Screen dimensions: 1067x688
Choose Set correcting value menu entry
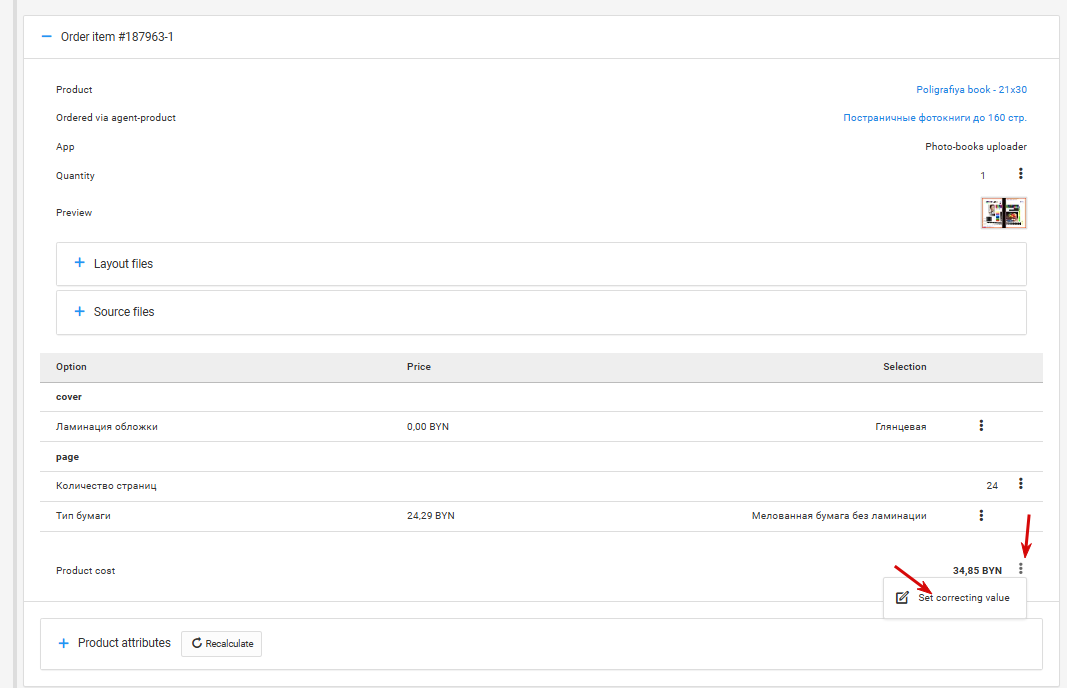point(954,597)
